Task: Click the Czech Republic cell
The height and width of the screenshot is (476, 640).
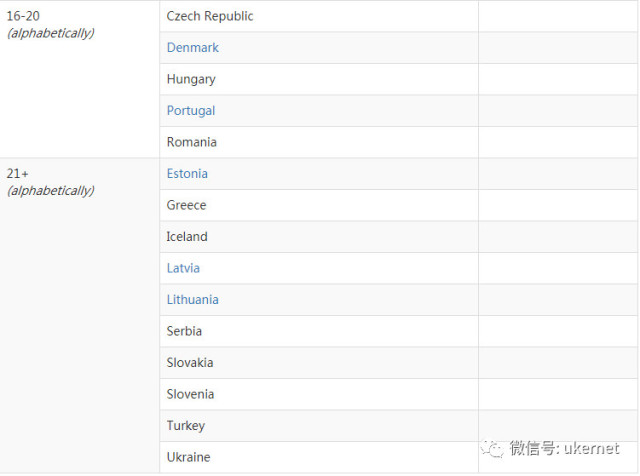Action: tap(210, 16)
